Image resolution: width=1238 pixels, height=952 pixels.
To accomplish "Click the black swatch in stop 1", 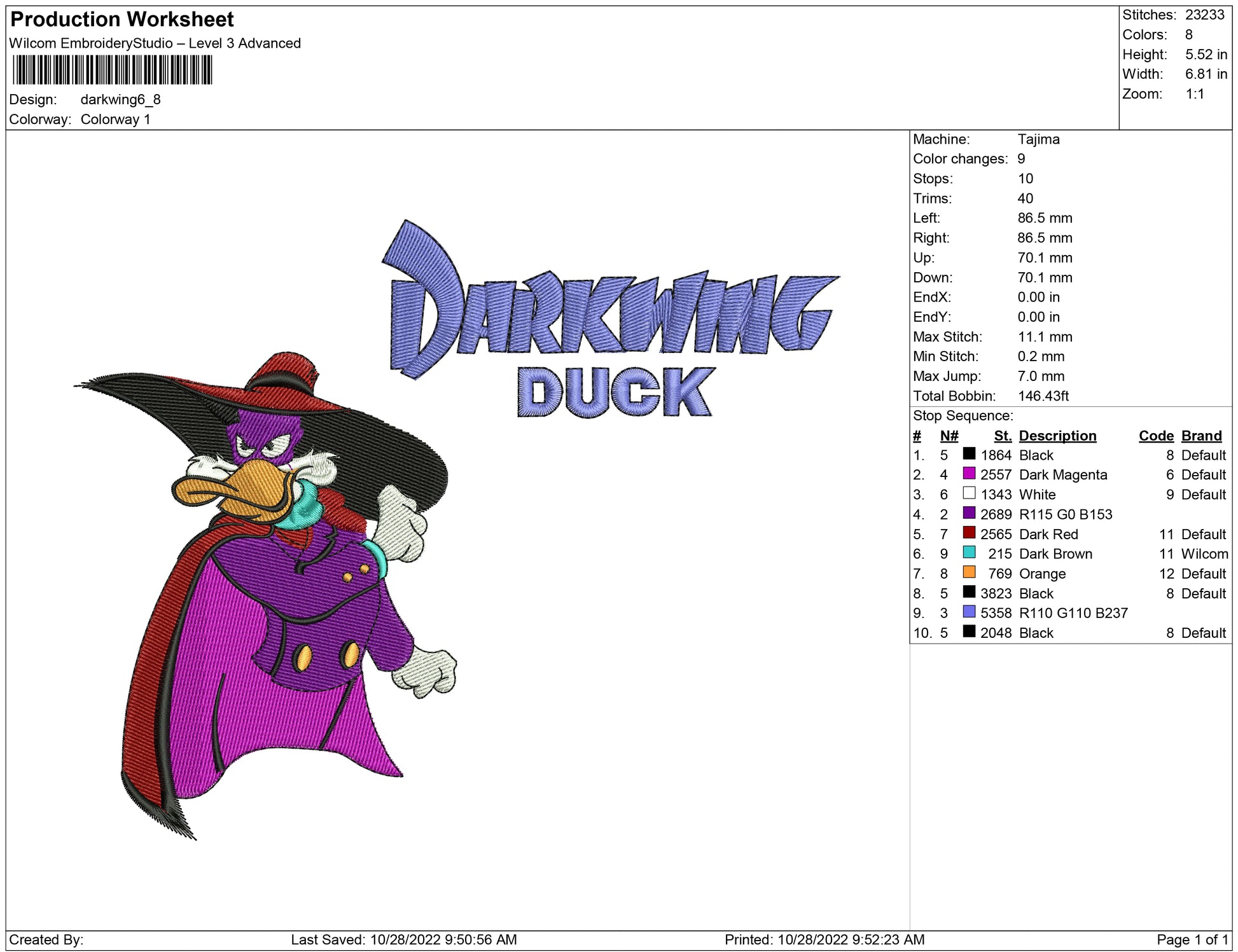I will tap(969, 453).
